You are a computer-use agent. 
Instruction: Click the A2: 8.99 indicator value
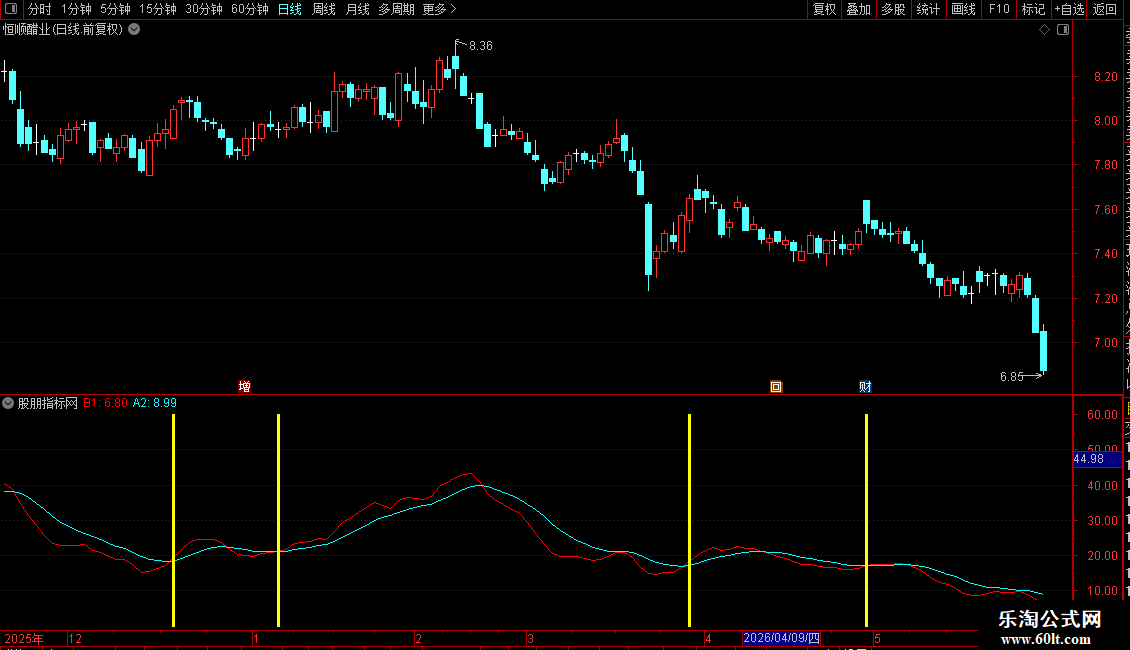(x=154, y=403)
